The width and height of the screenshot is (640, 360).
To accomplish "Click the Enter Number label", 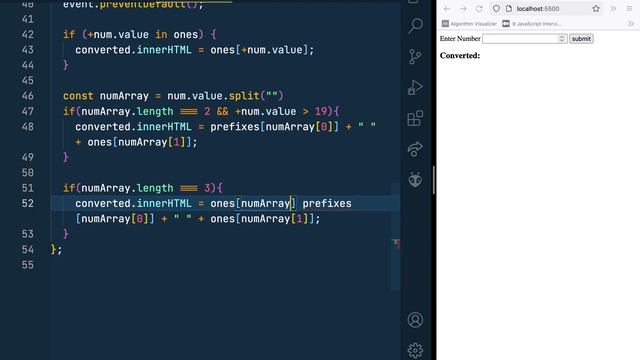I will point(460,39).
